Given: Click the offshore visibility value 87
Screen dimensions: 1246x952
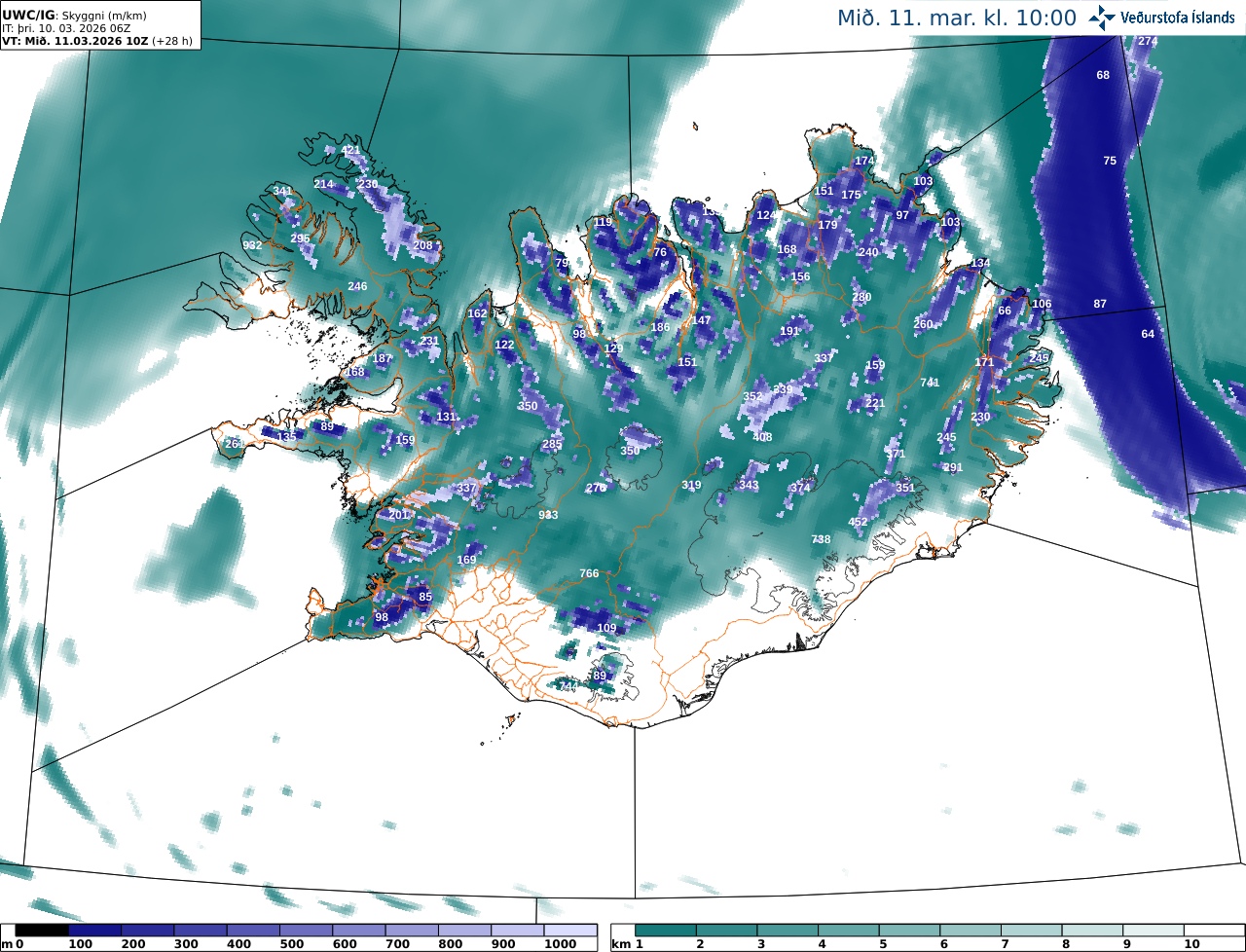Looking at the screenshot, I should [x=1100, y=304].
